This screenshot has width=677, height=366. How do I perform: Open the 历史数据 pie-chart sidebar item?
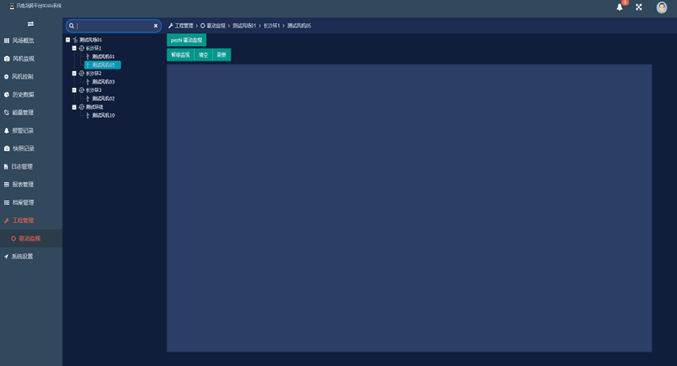coord(19,95)
